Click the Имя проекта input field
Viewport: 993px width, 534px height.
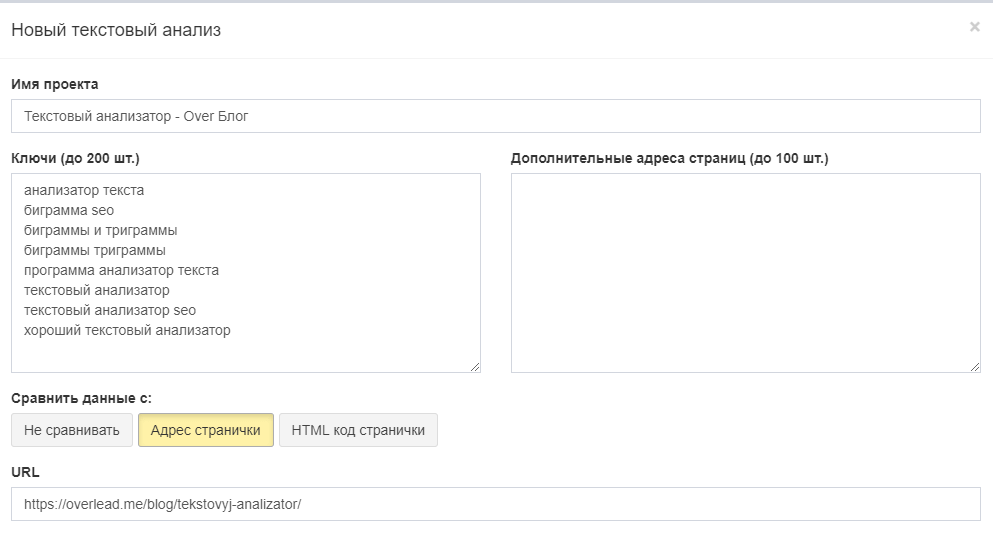click(x=495, y=116)
